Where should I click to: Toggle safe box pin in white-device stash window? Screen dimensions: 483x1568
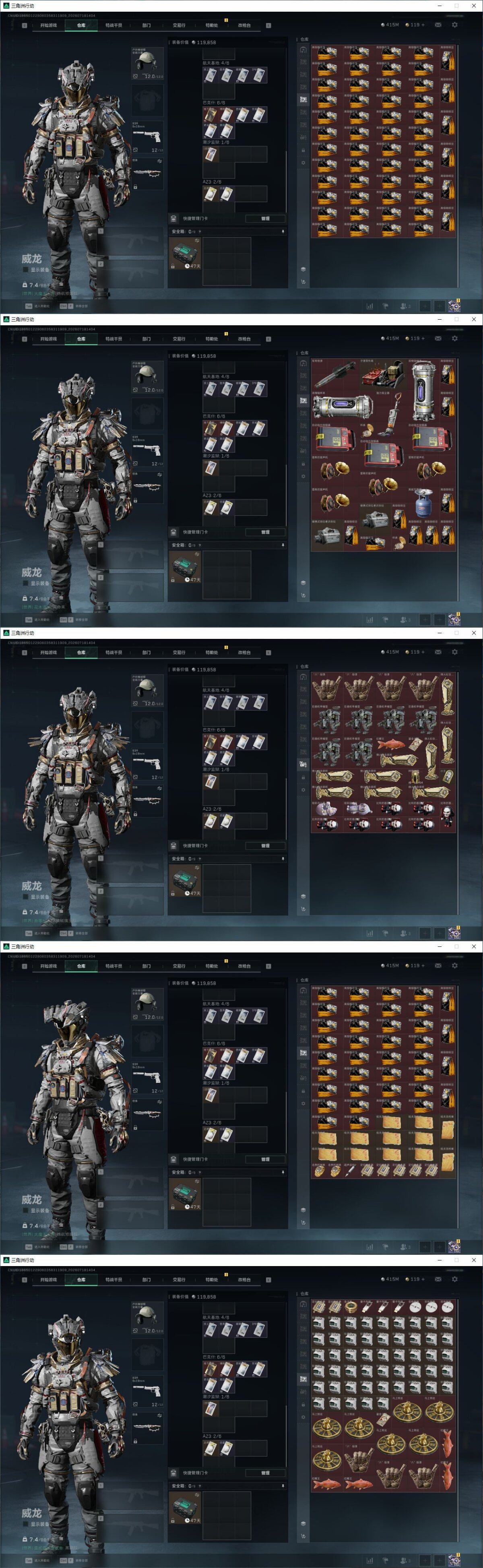click(283, 1486)
